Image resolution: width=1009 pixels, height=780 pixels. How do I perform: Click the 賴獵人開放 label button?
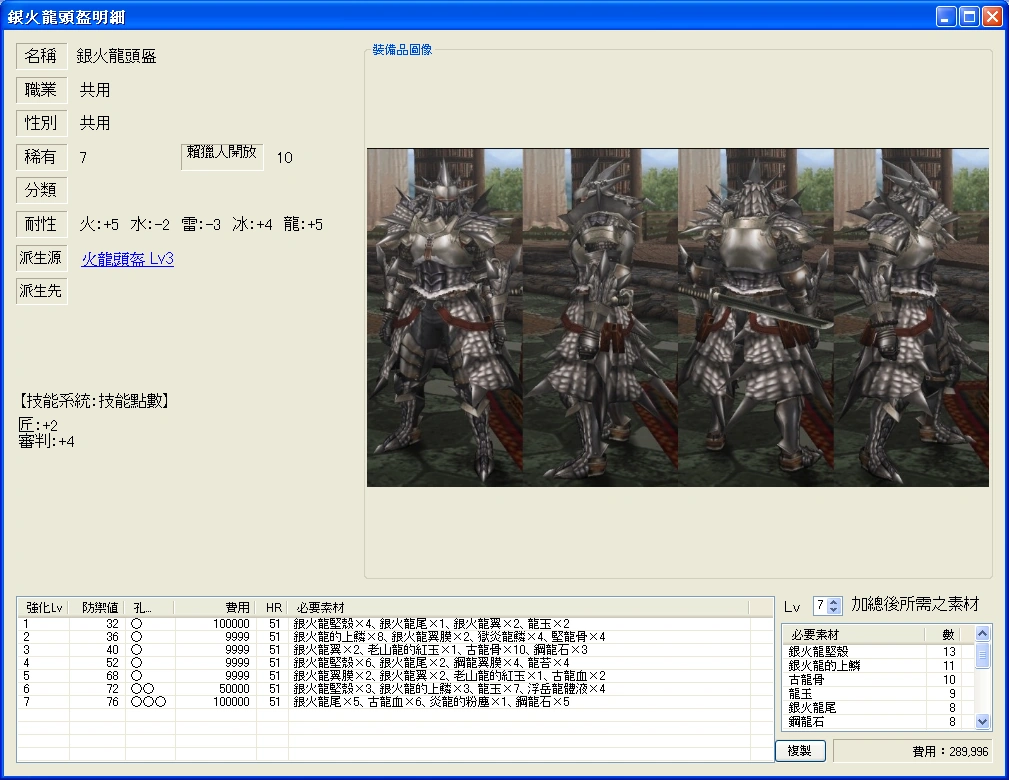pos(222,156)
